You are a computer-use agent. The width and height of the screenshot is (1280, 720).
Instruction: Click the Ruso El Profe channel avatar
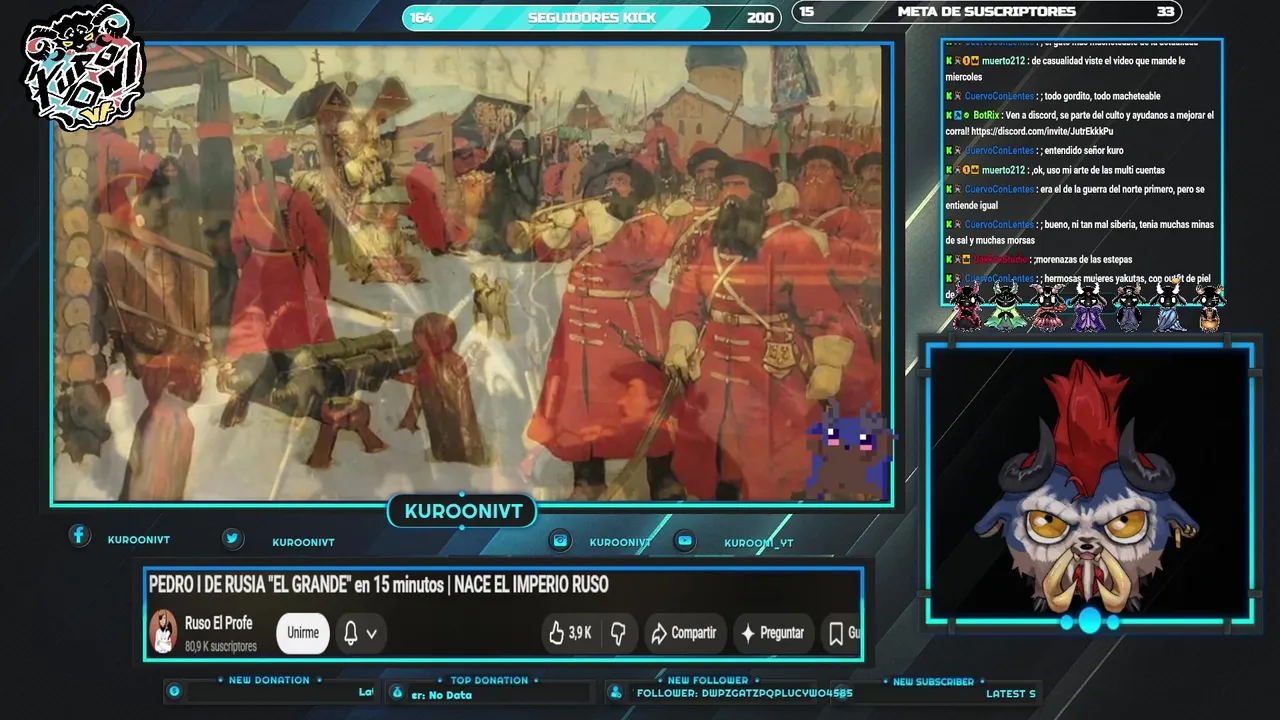[163, 632]
